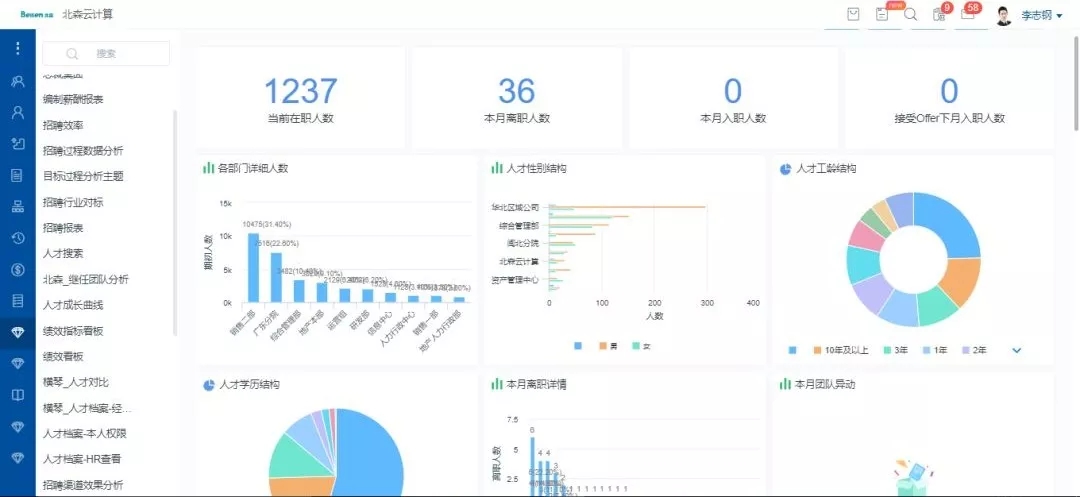Open the 李志钢 user dropdown
The height and width of the screenshot is (497, 1080).
pyautogui.click(x=1041, y=15)
